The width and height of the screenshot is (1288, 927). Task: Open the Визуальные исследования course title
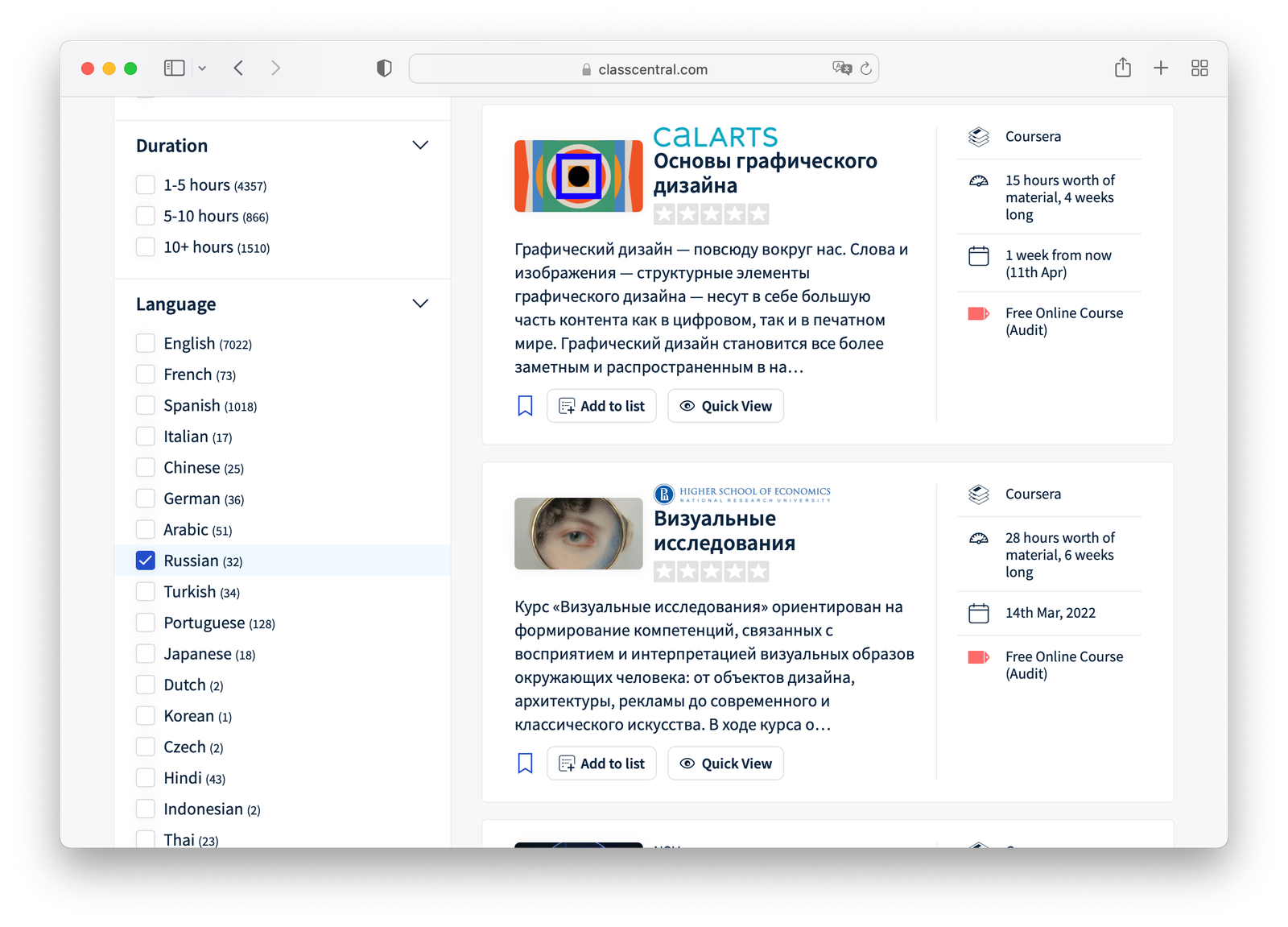click(724, 531)
